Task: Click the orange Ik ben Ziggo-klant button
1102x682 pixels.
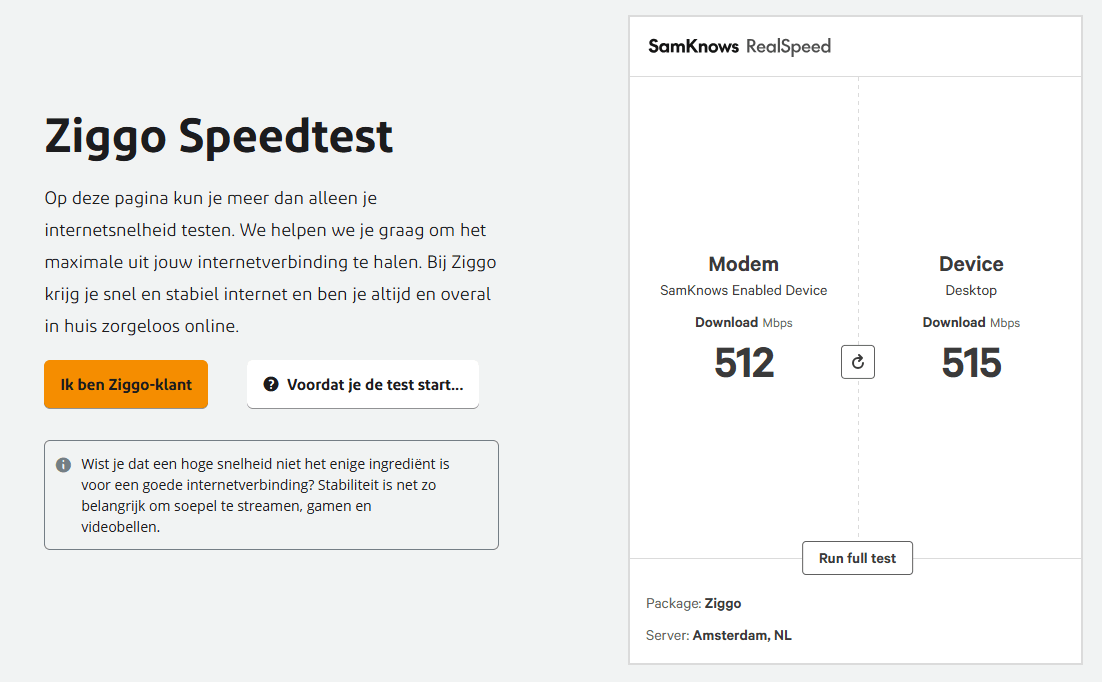Action: [126, 385]
